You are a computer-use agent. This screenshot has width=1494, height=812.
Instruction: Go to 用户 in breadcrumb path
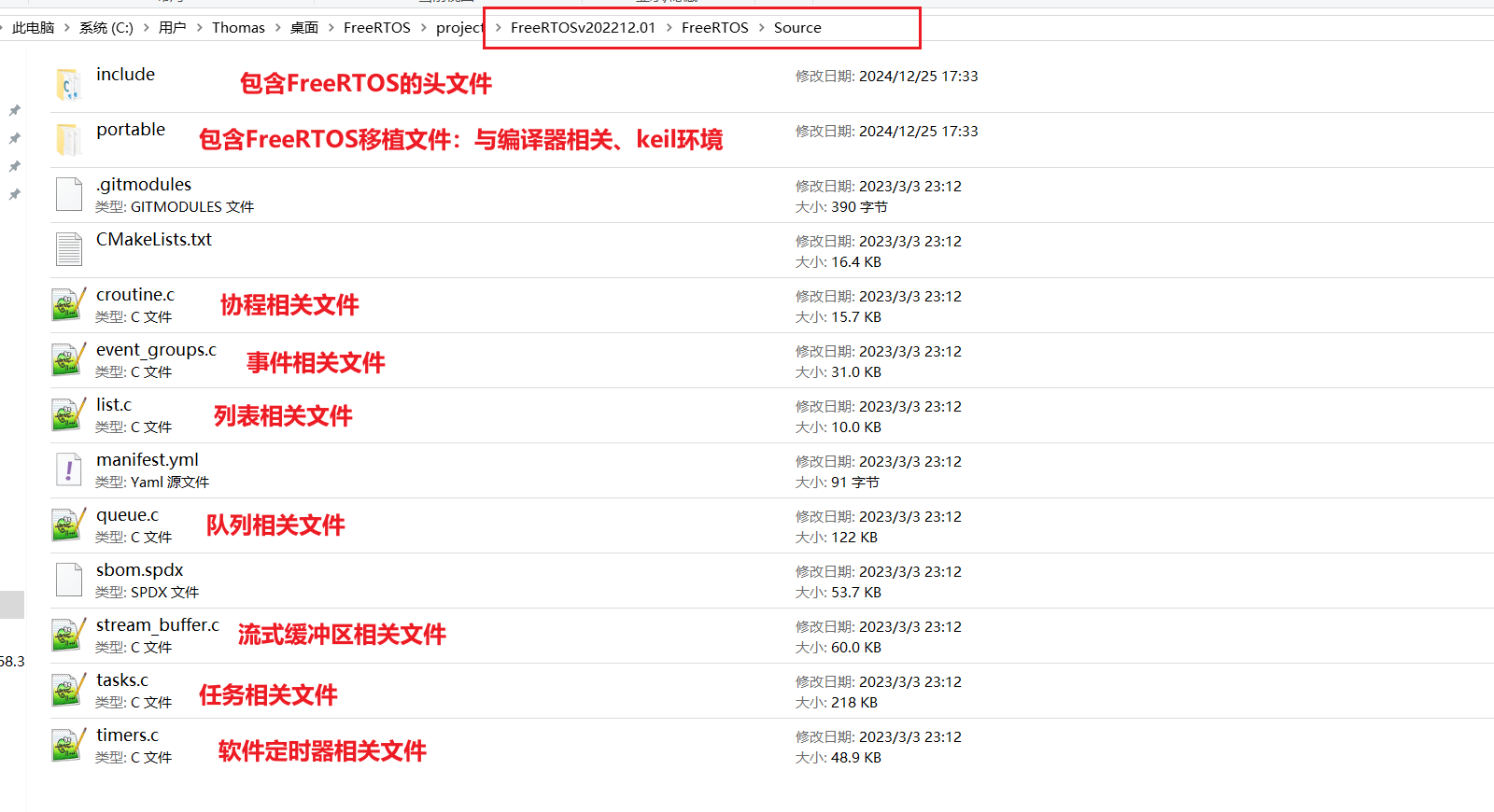[172, 28]
